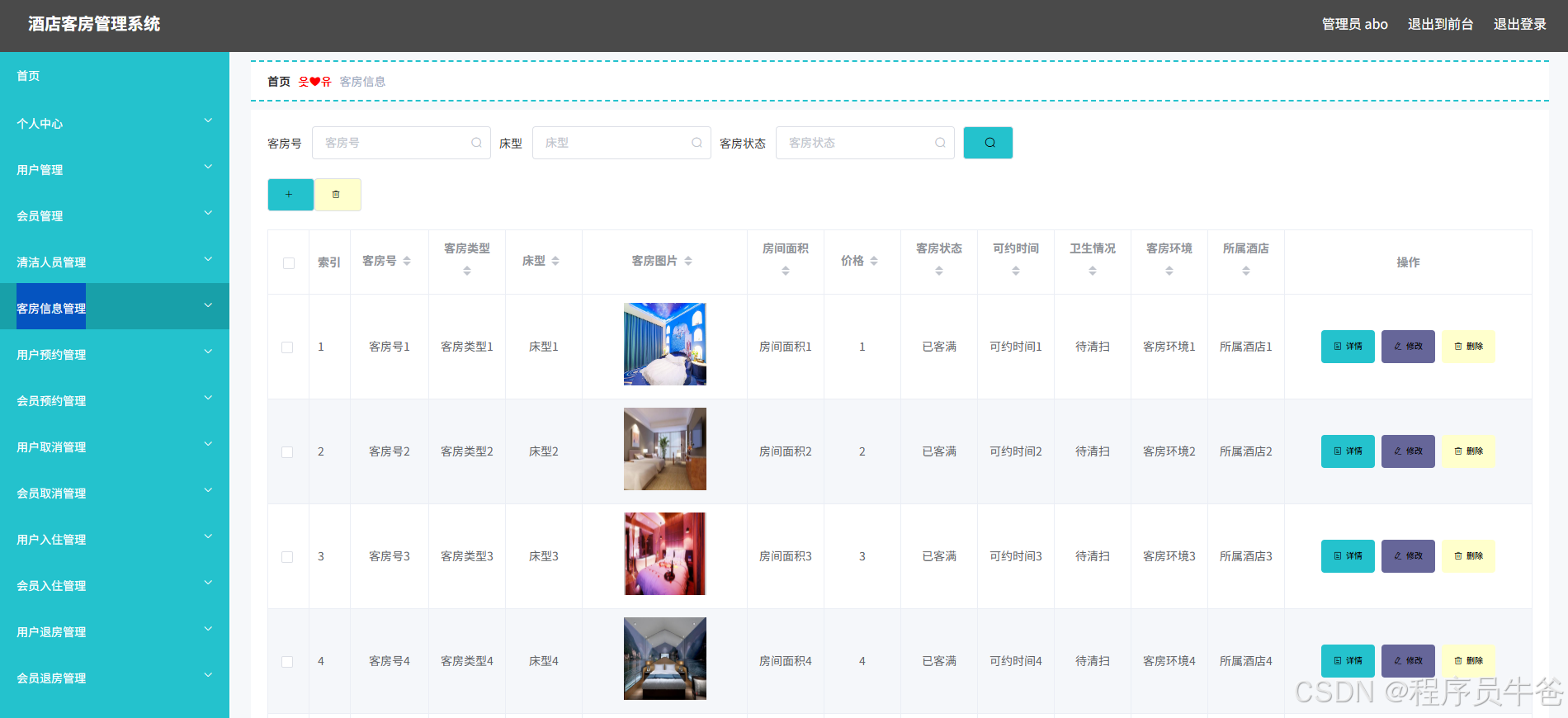Sort by 客房环境 column arrows
The image size is (1568, 718).
click(1169, 271)
